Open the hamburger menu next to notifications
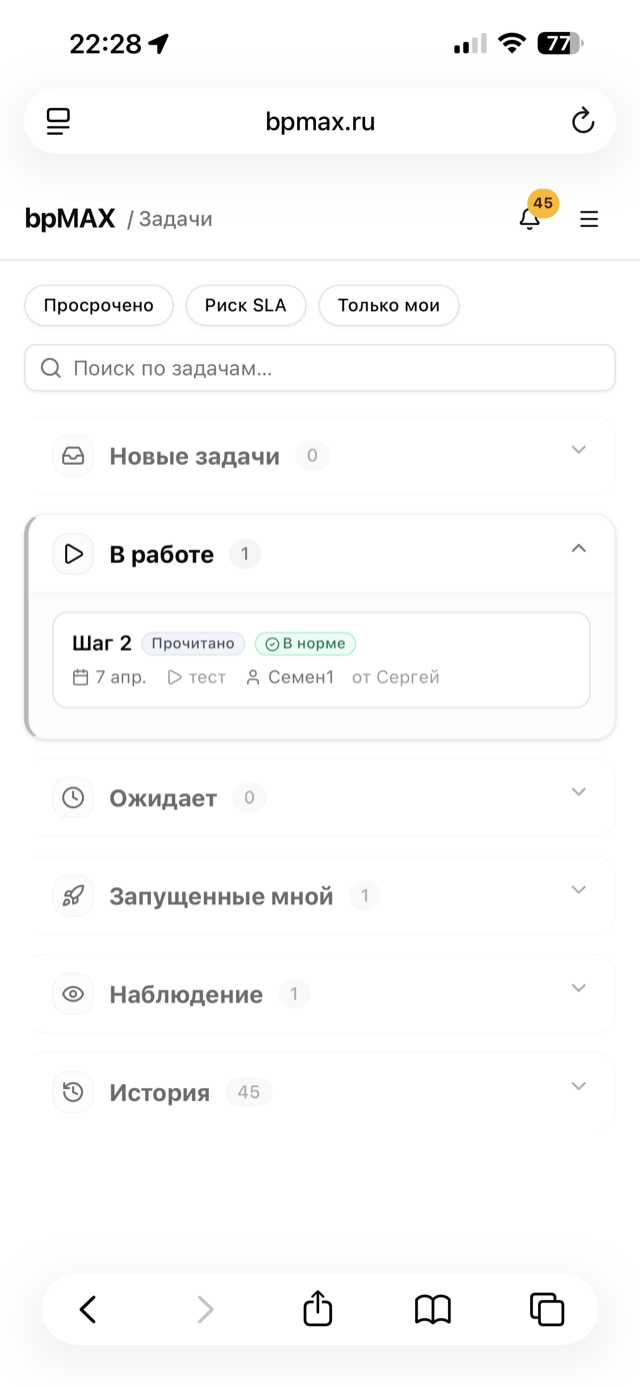This screenshot has width=640, height=1387. click(x=589, y=218)
